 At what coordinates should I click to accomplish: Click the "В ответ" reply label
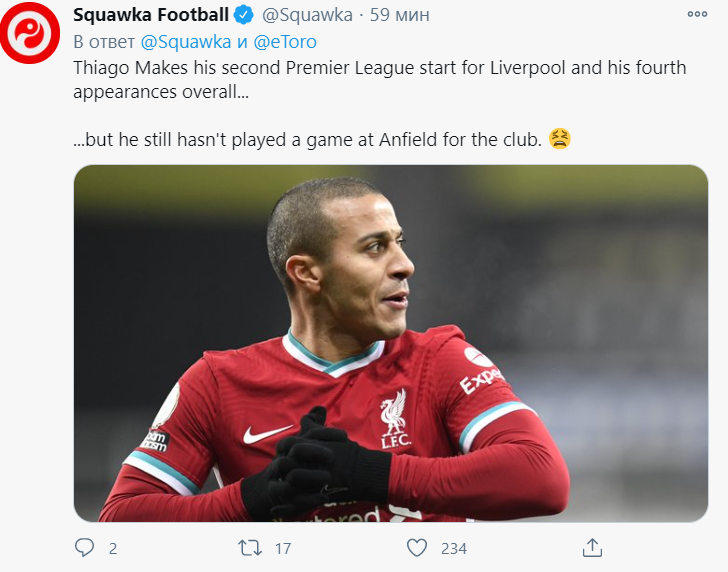tap(105, 43)
